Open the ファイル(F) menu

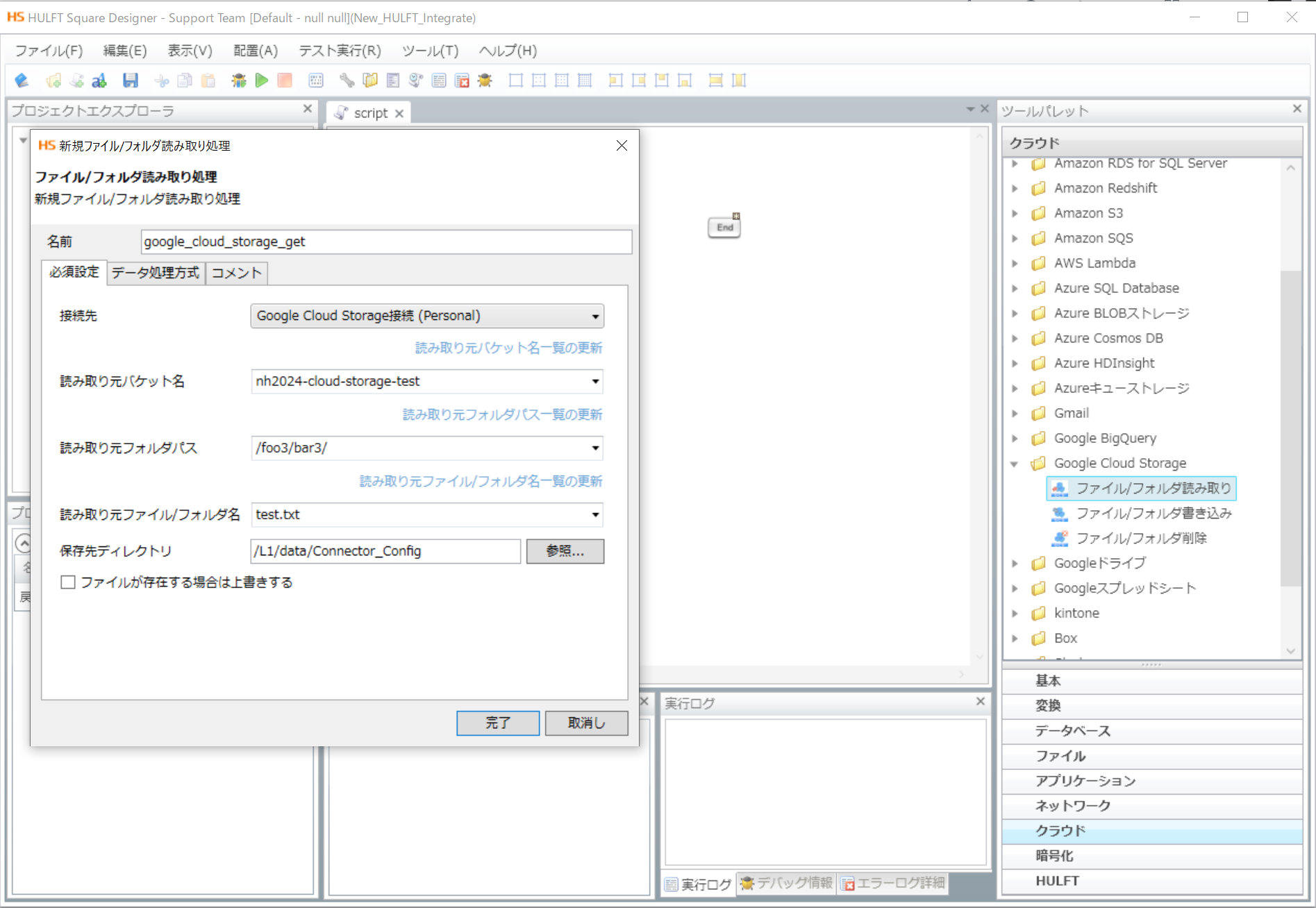(49, 51)
